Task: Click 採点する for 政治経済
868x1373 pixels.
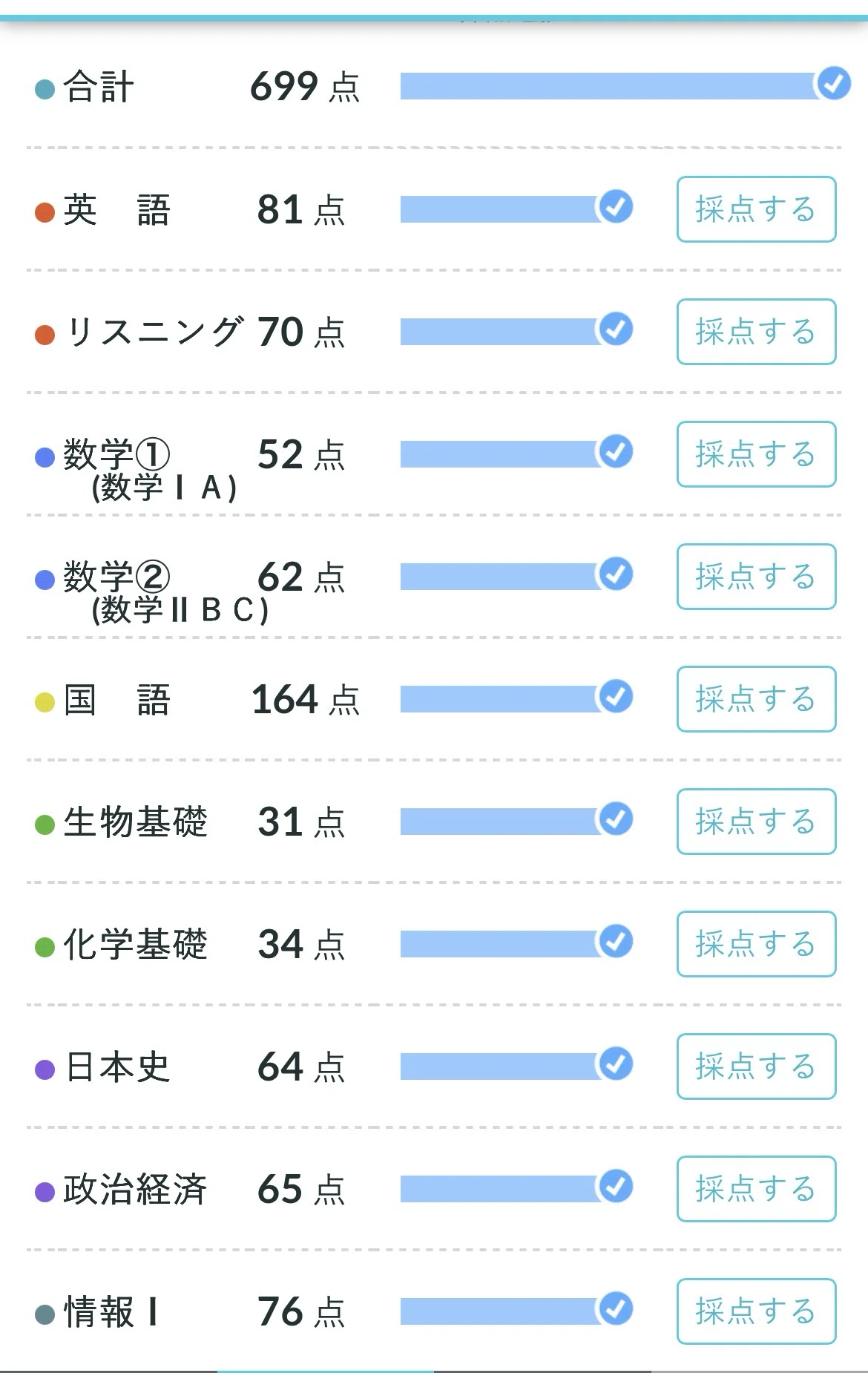Action: pyautogui.click(x=756, y=1189)
